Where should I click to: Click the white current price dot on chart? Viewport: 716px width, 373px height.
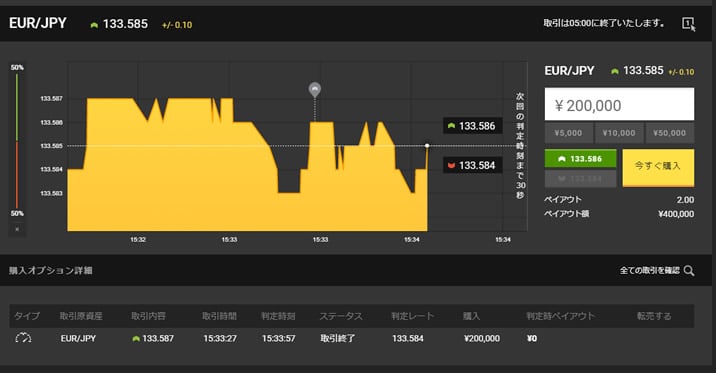427,146
